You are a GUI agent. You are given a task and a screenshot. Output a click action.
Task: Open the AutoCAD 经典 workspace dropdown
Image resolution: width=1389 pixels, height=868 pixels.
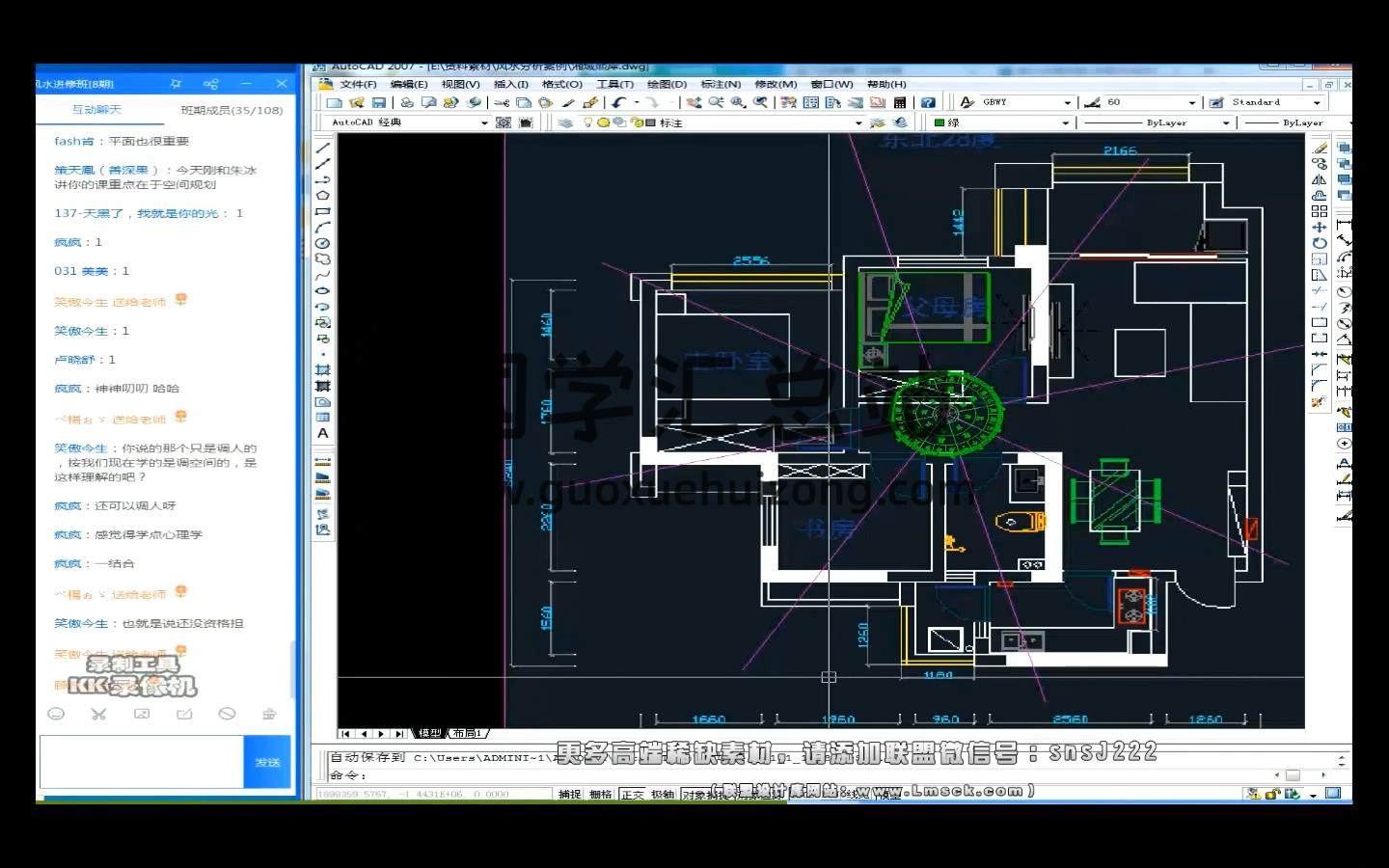[x=484, y=122]
